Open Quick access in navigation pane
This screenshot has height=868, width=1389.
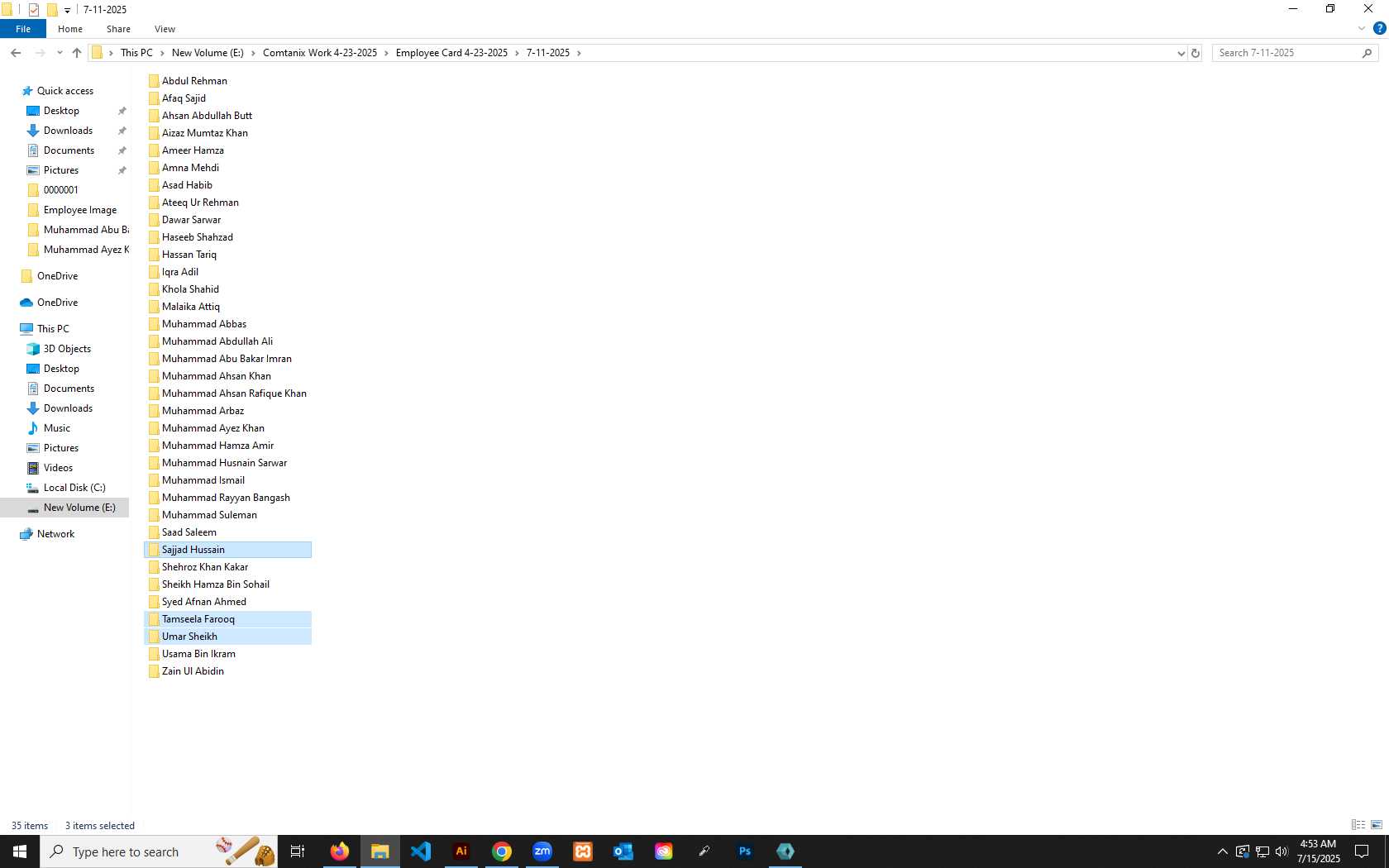pyautogui.click(x=64, y=91)
